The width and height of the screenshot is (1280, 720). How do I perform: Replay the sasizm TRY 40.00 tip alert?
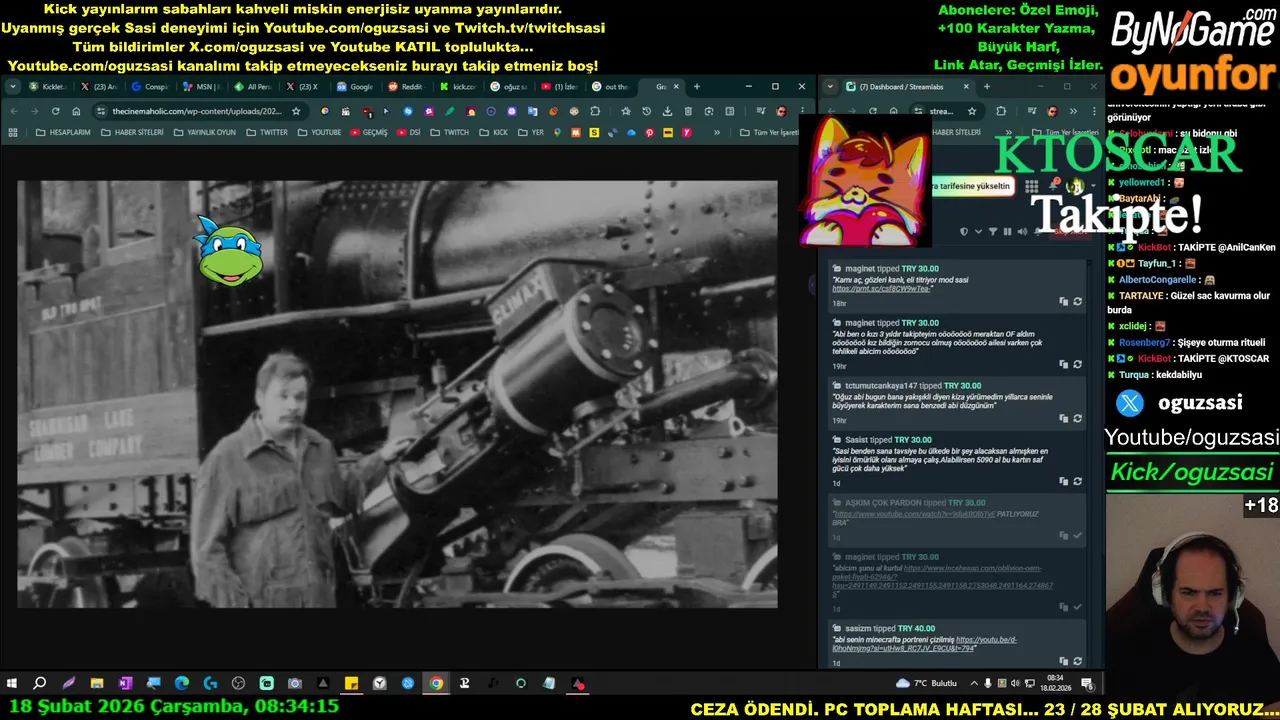tap(1077, 661)
